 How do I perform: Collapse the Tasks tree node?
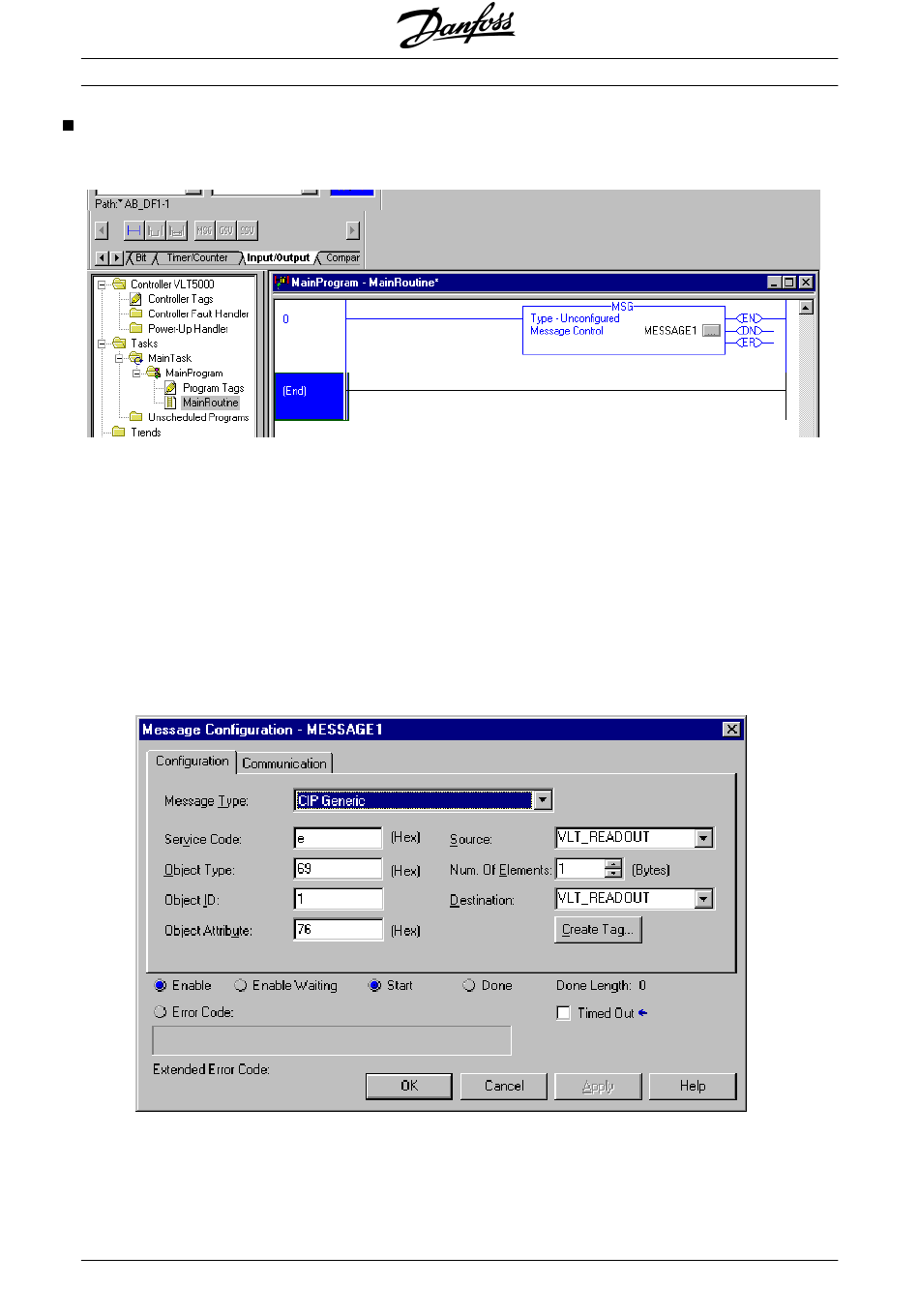[x=102, y=344]
